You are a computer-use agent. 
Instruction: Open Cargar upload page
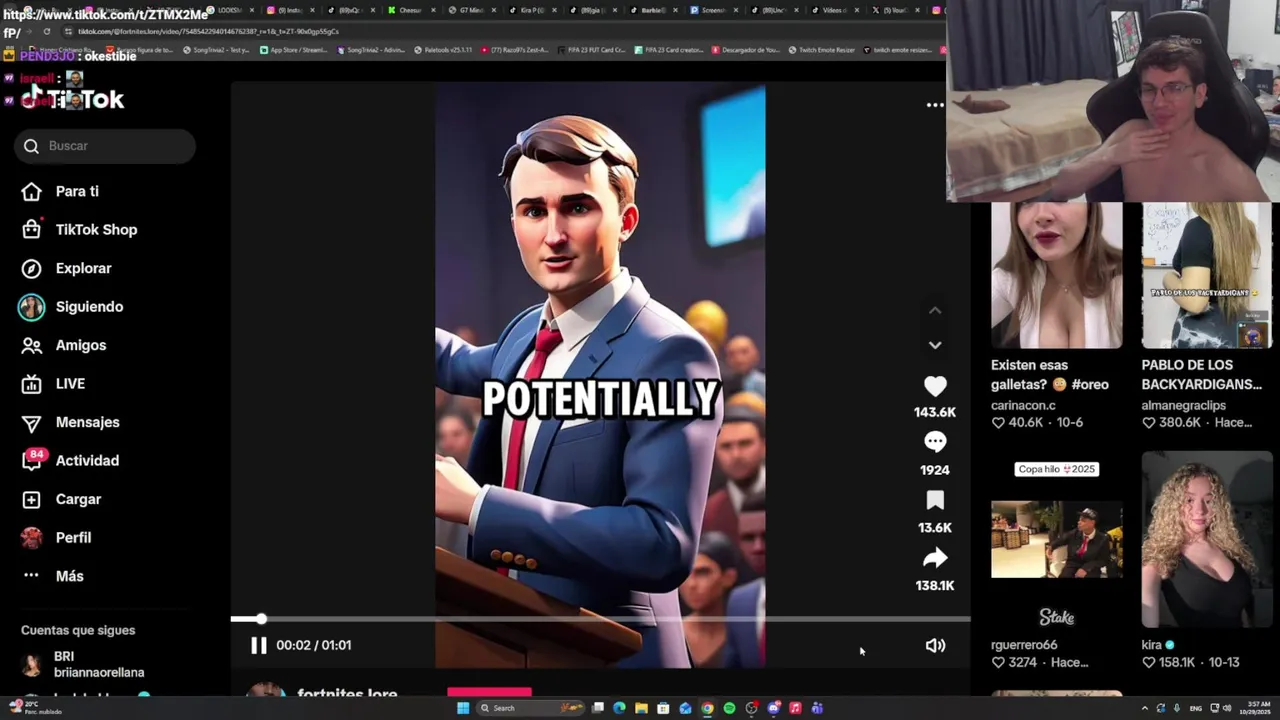[x=61, y=499]
